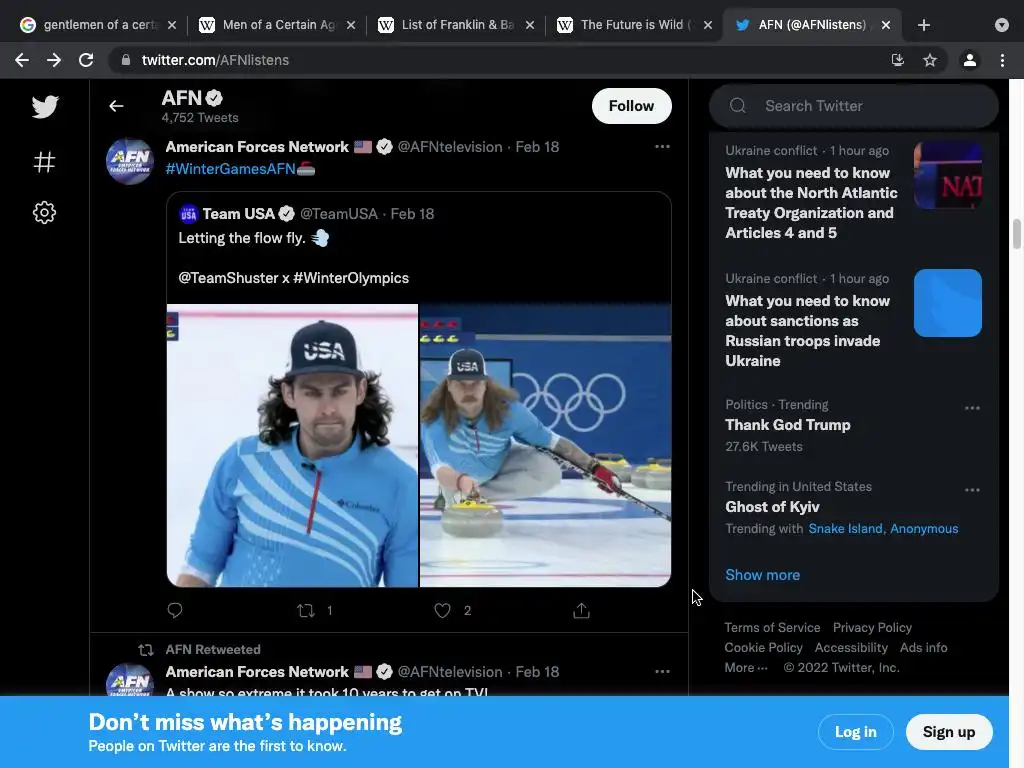Go back using the arrow beside AFN
Screen dimensions: 1024x768
[x=117, y=106]
